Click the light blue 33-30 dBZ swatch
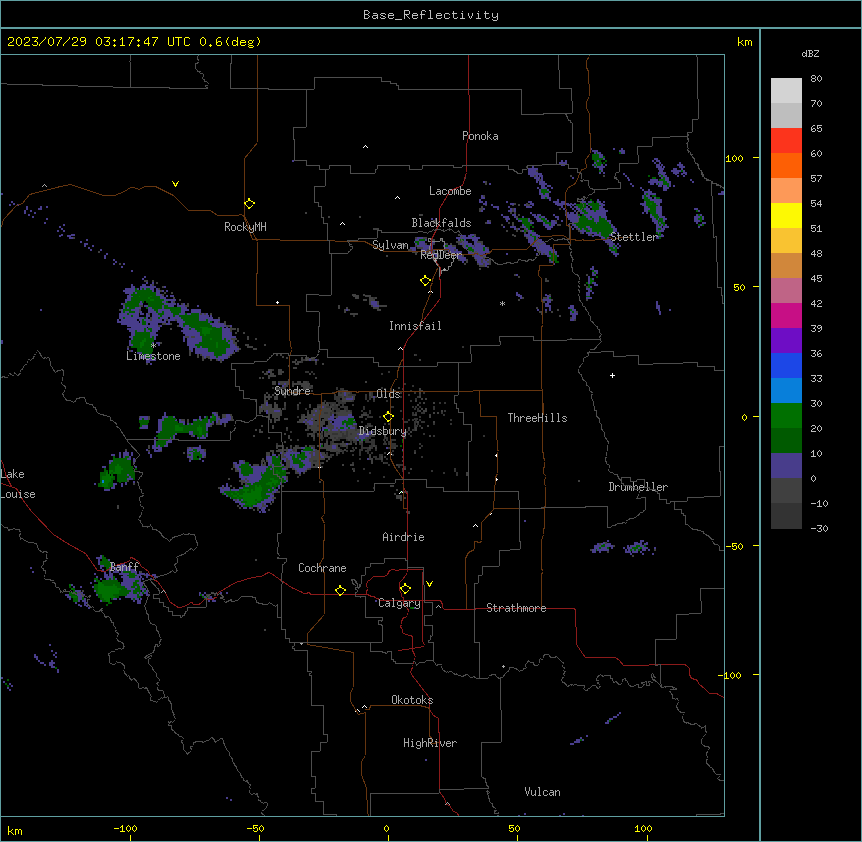 click(x=786, y=391)
